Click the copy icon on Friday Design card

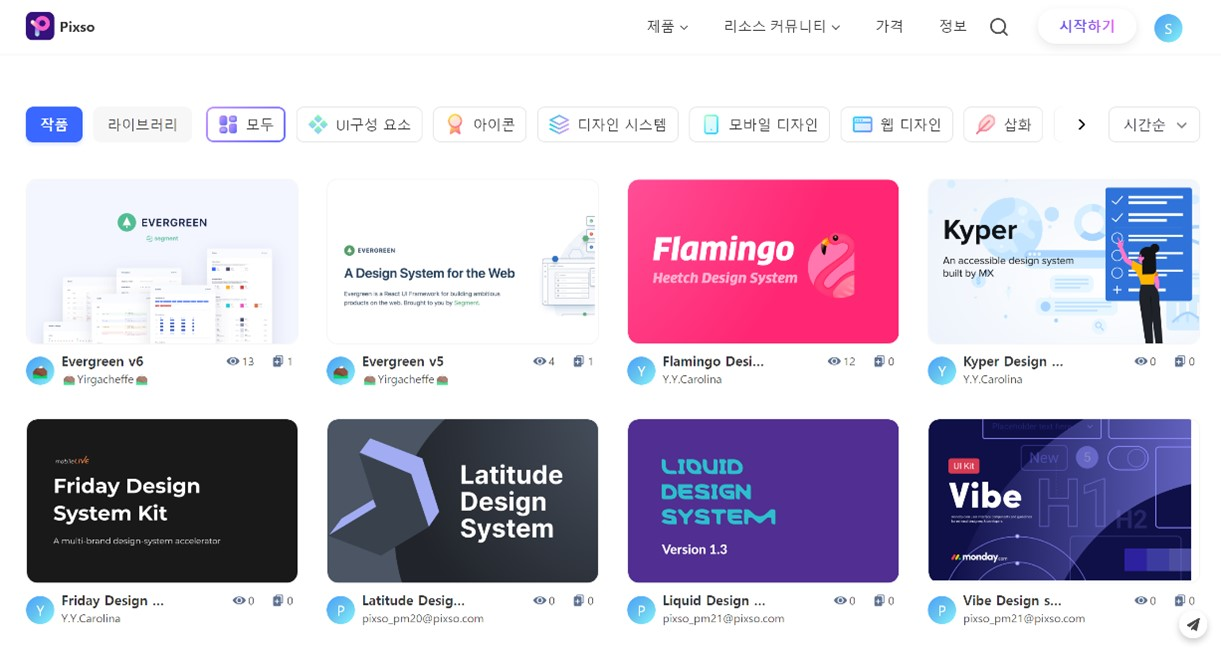(x=278, y=601)
